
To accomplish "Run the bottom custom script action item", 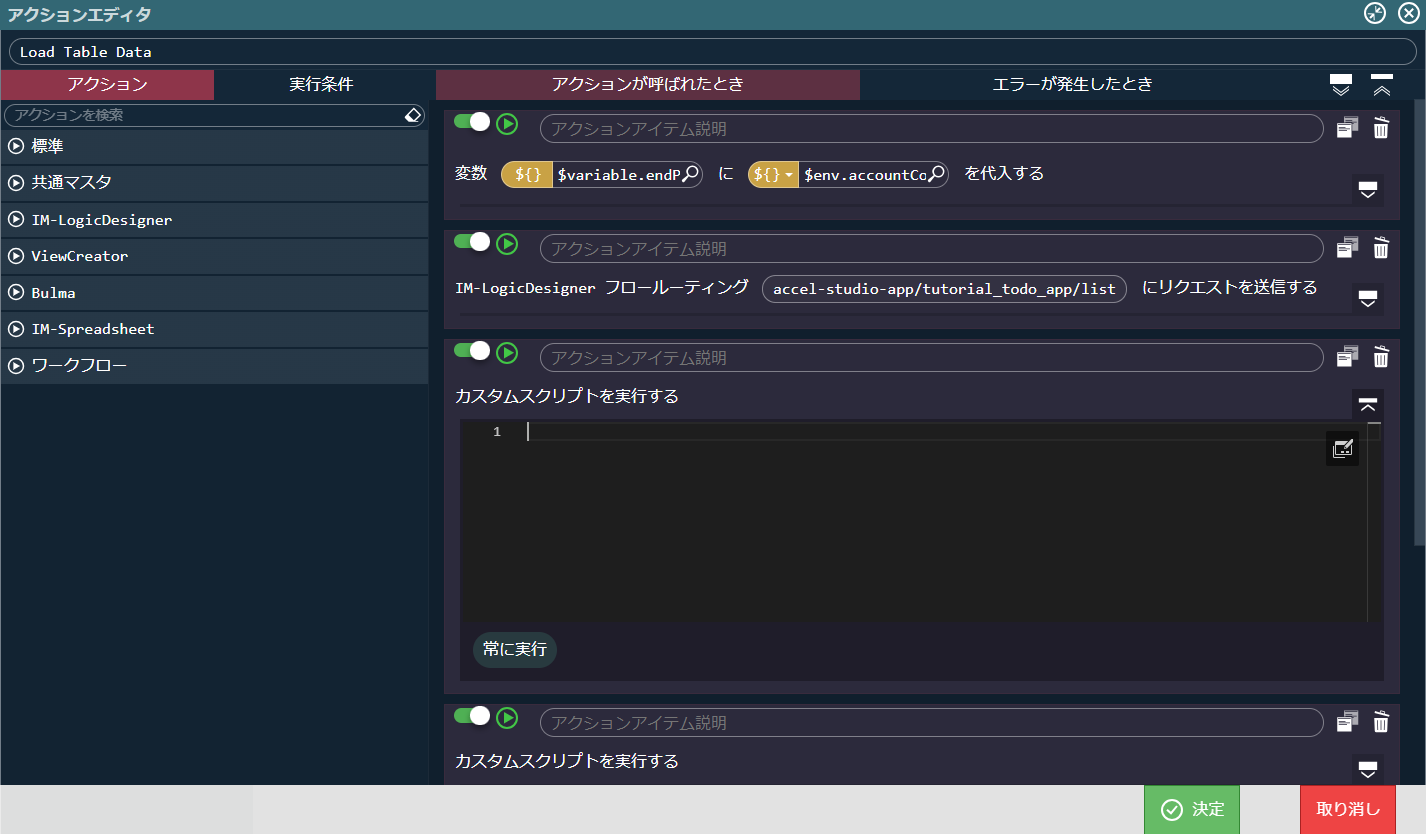I will click(x=508, y=717).
